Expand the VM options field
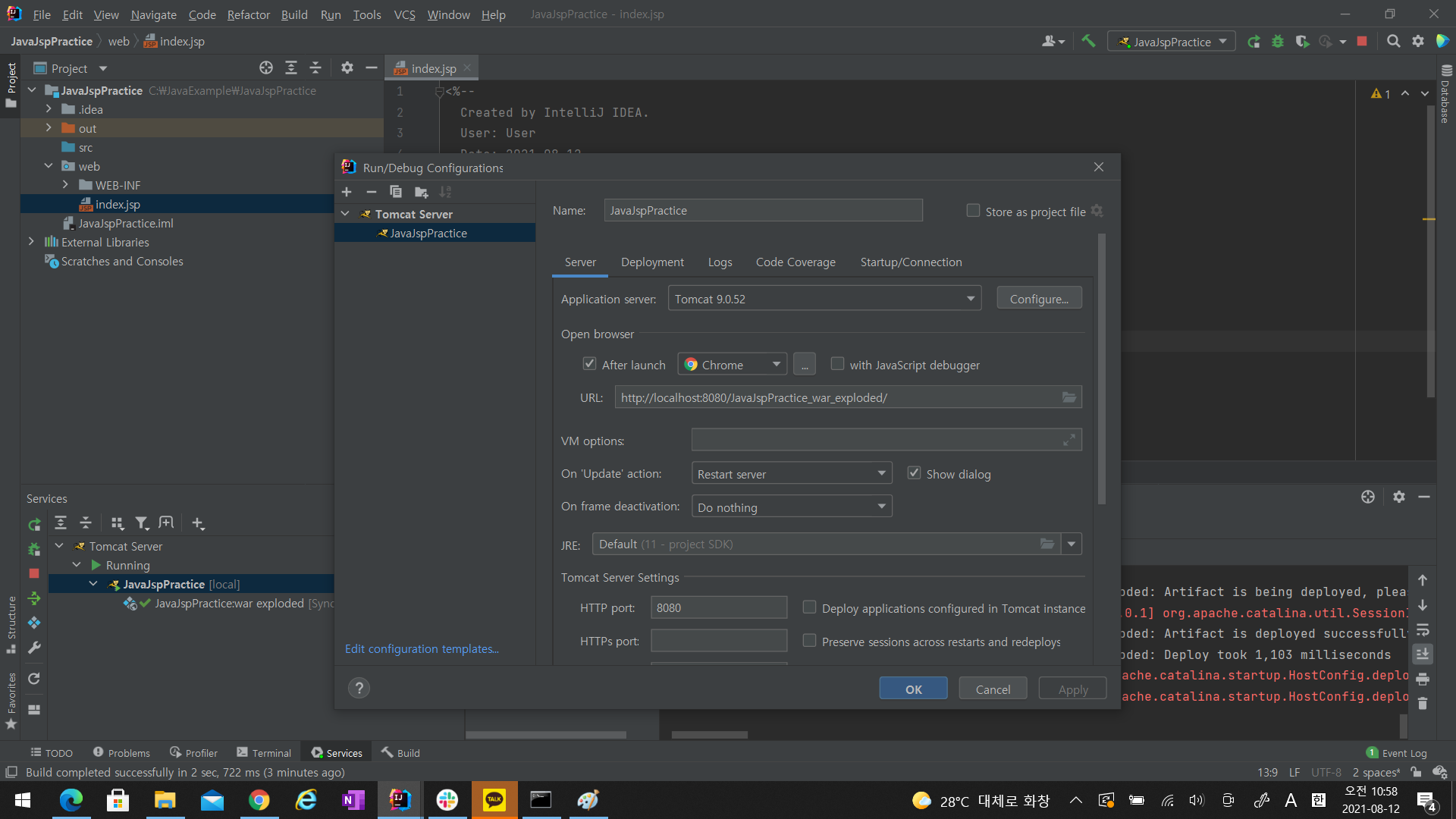 point(1069,440)
